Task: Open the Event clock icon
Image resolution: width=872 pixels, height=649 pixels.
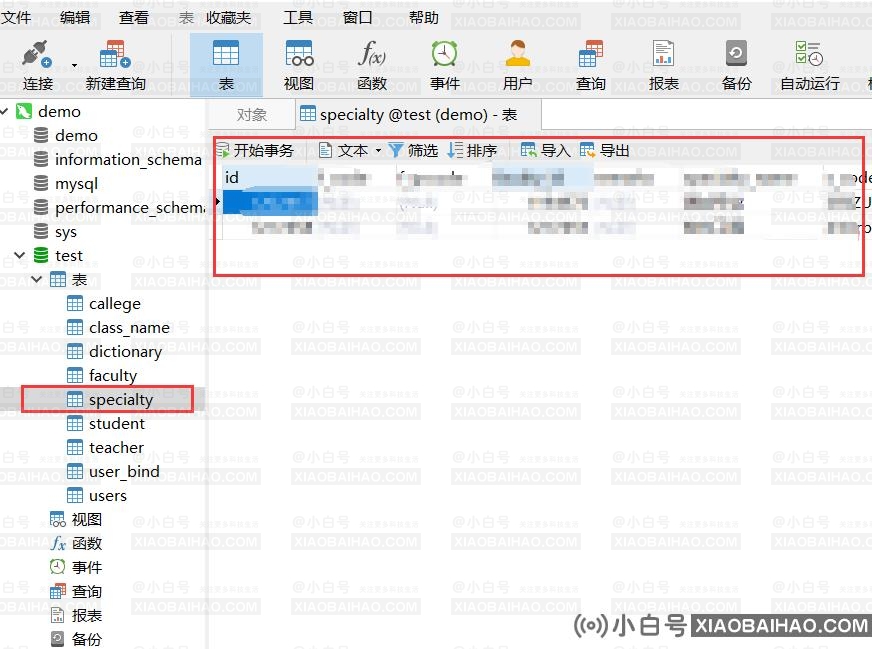Action: pyautogui.click(x=444, y=54)
